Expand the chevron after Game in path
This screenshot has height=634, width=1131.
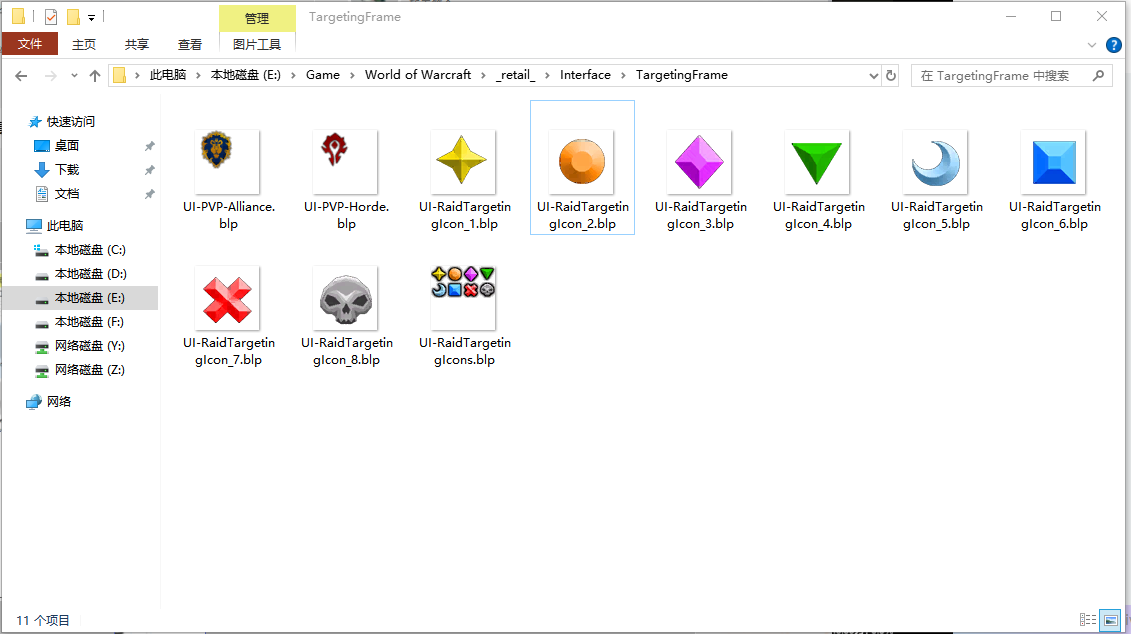click(352, 75)
